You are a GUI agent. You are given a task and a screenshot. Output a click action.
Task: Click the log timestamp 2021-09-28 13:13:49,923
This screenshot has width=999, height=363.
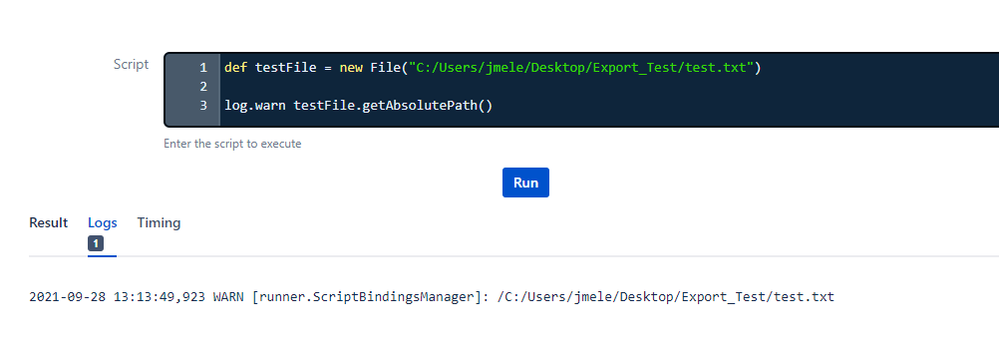pos(117,297)
